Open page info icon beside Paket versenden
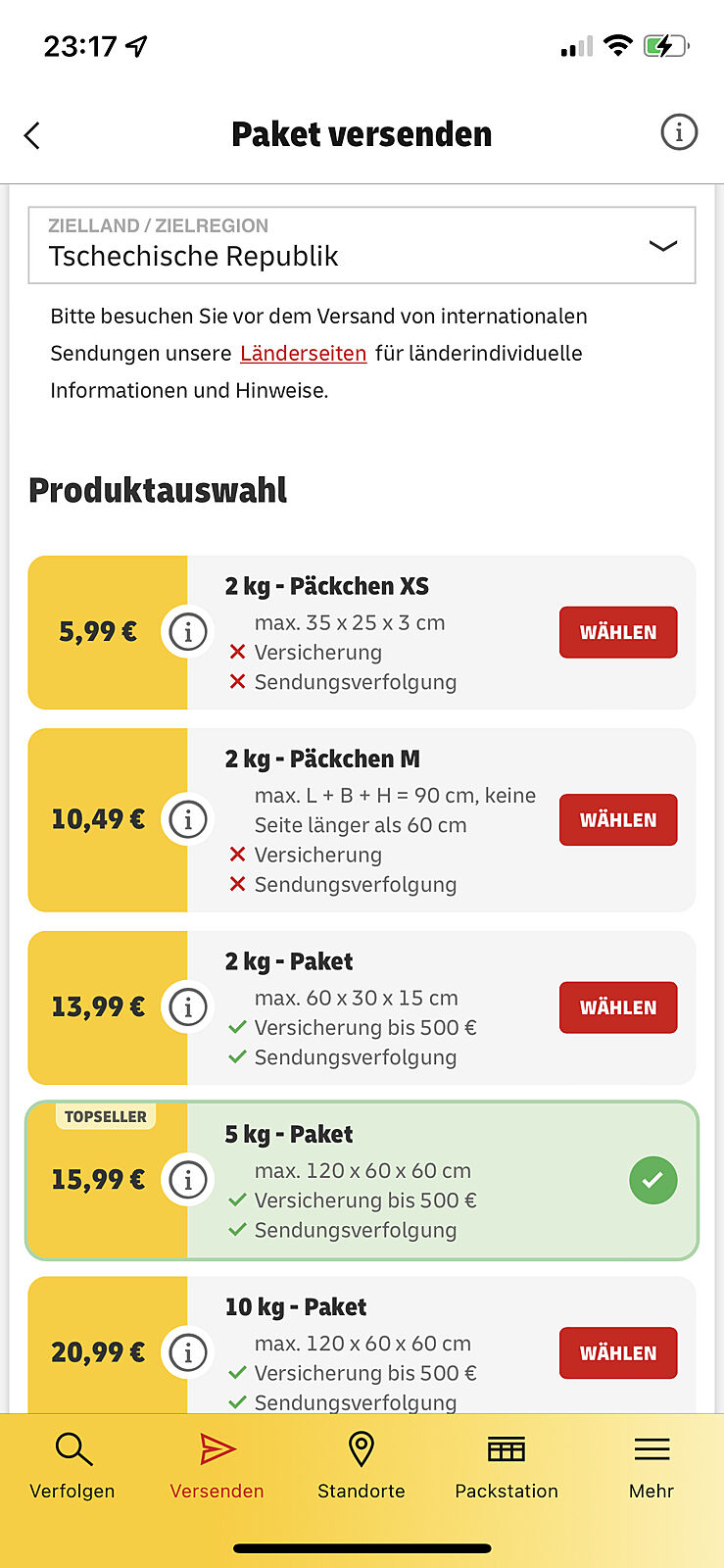Image resolution: width=724 pixels, height=1568 pixels. [x=679, y=132]
